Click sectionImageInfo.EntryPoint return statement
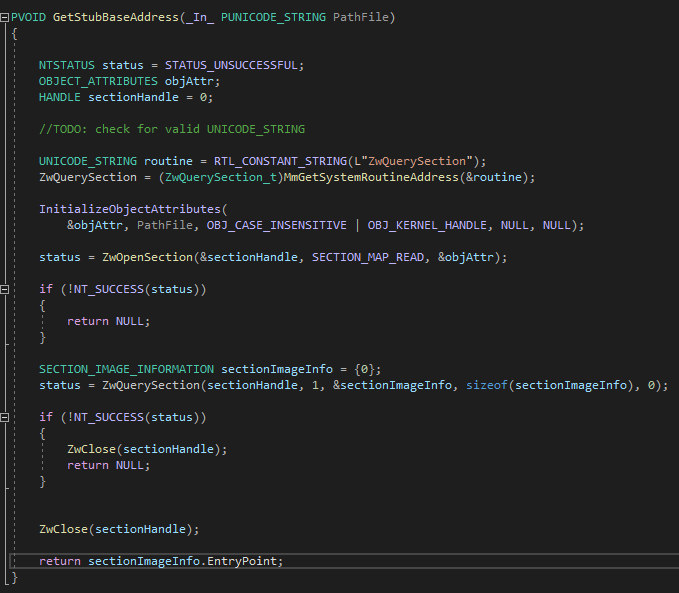The height and width of the screenshot is (593, 679). (161, 562)
